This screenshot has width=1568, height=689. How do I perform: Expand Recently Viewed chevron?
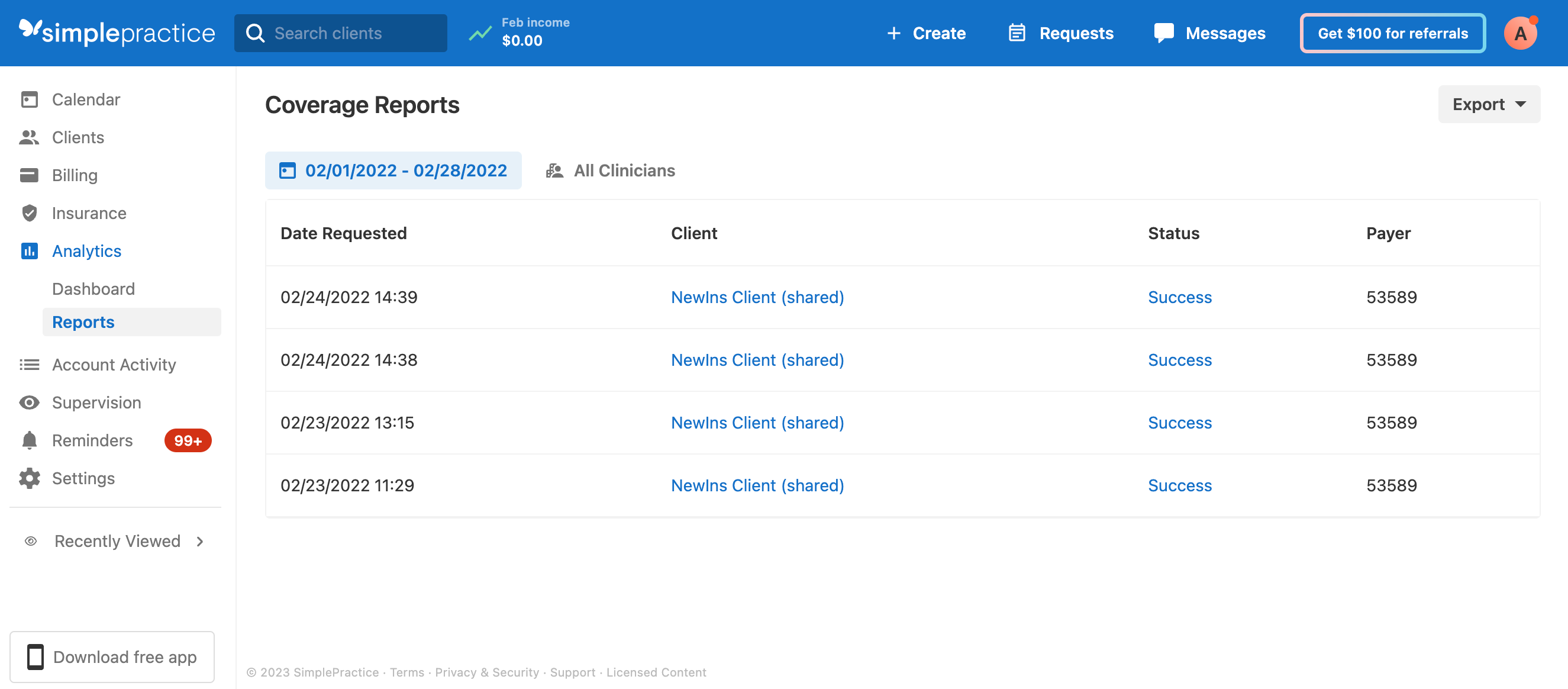tap(199, 541)
